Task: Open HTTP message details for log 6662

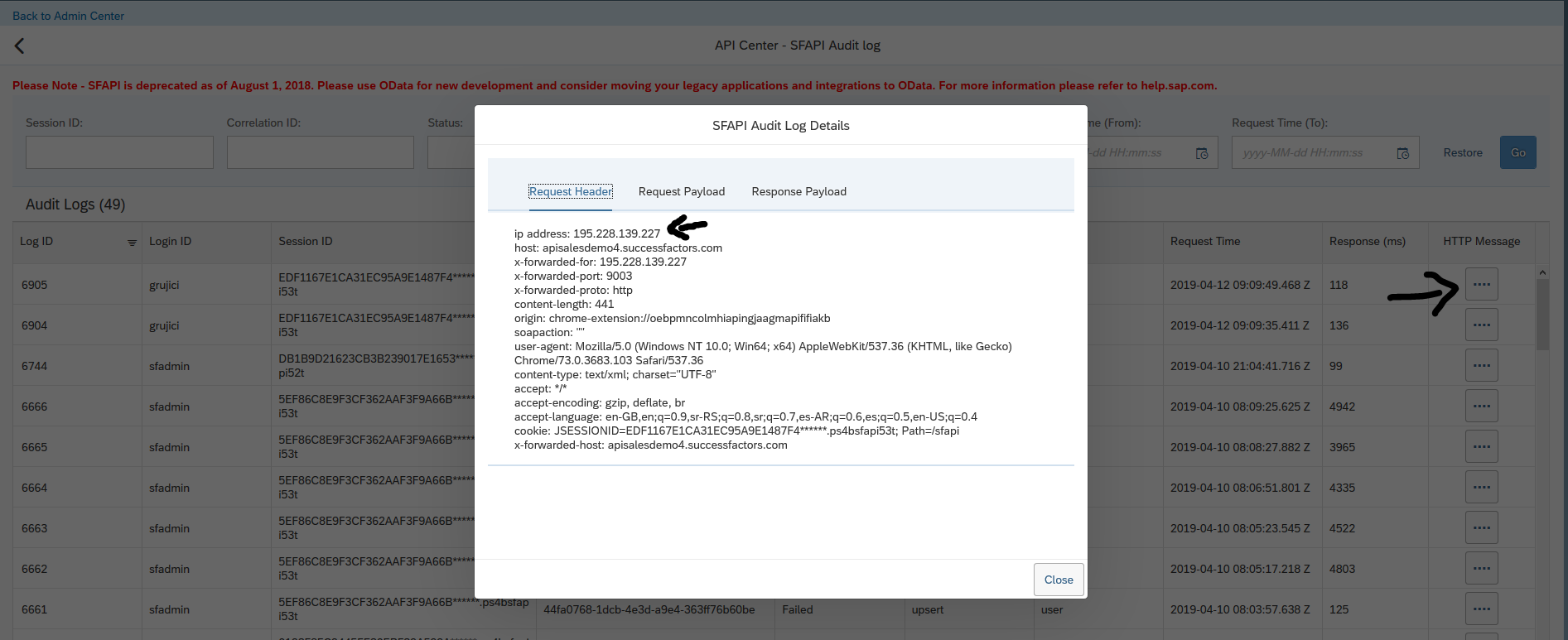Action: pyautogui.click(x=1482, y=568)
